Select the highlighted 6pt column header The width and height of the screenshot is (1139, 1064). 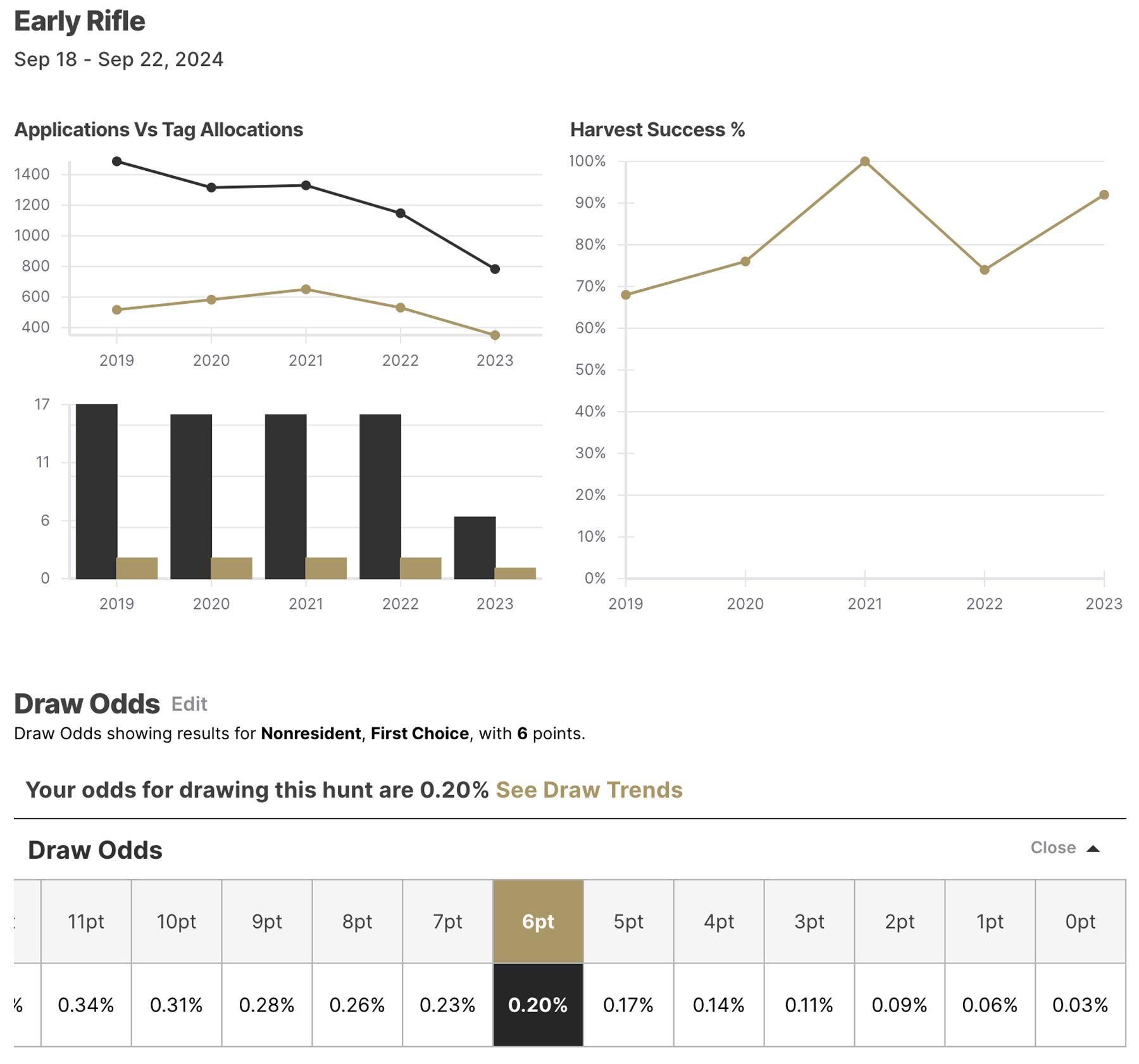point(537,922)
